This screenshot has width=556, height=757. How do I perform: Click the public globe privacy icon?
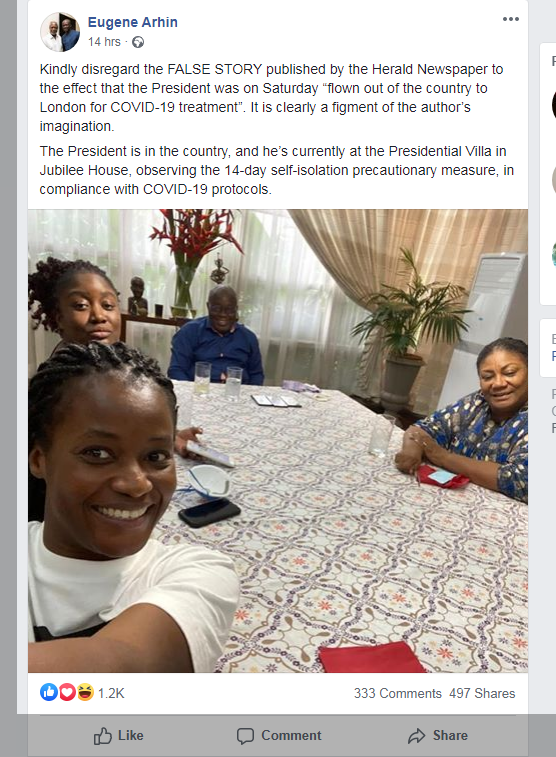[138, 42]
